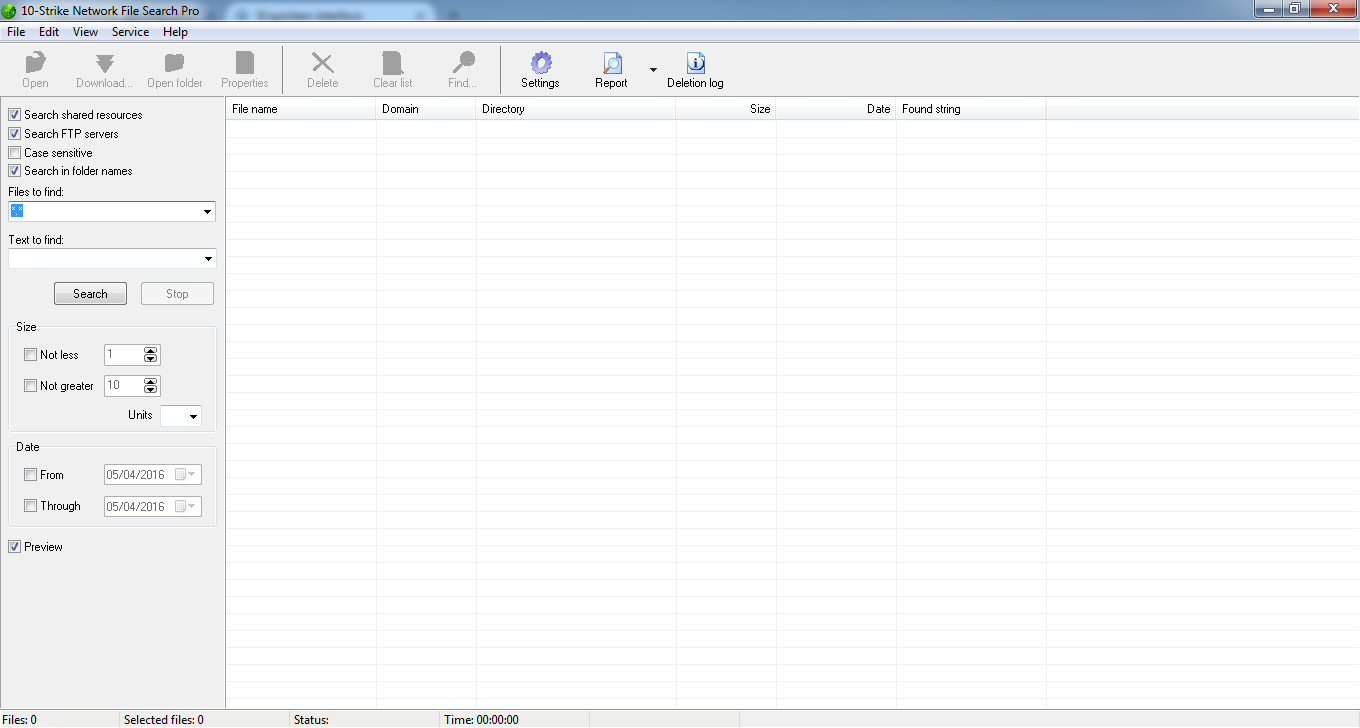The height and width of the screenshot is (728, 1360).
Task: Open the Help menu
Action: (x=175, y=32)
